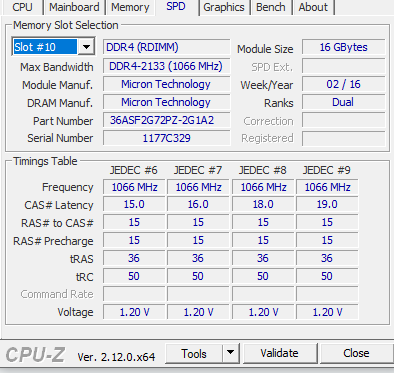
Task: Open the Mainboard tab
Action: (x=74, y=7)
